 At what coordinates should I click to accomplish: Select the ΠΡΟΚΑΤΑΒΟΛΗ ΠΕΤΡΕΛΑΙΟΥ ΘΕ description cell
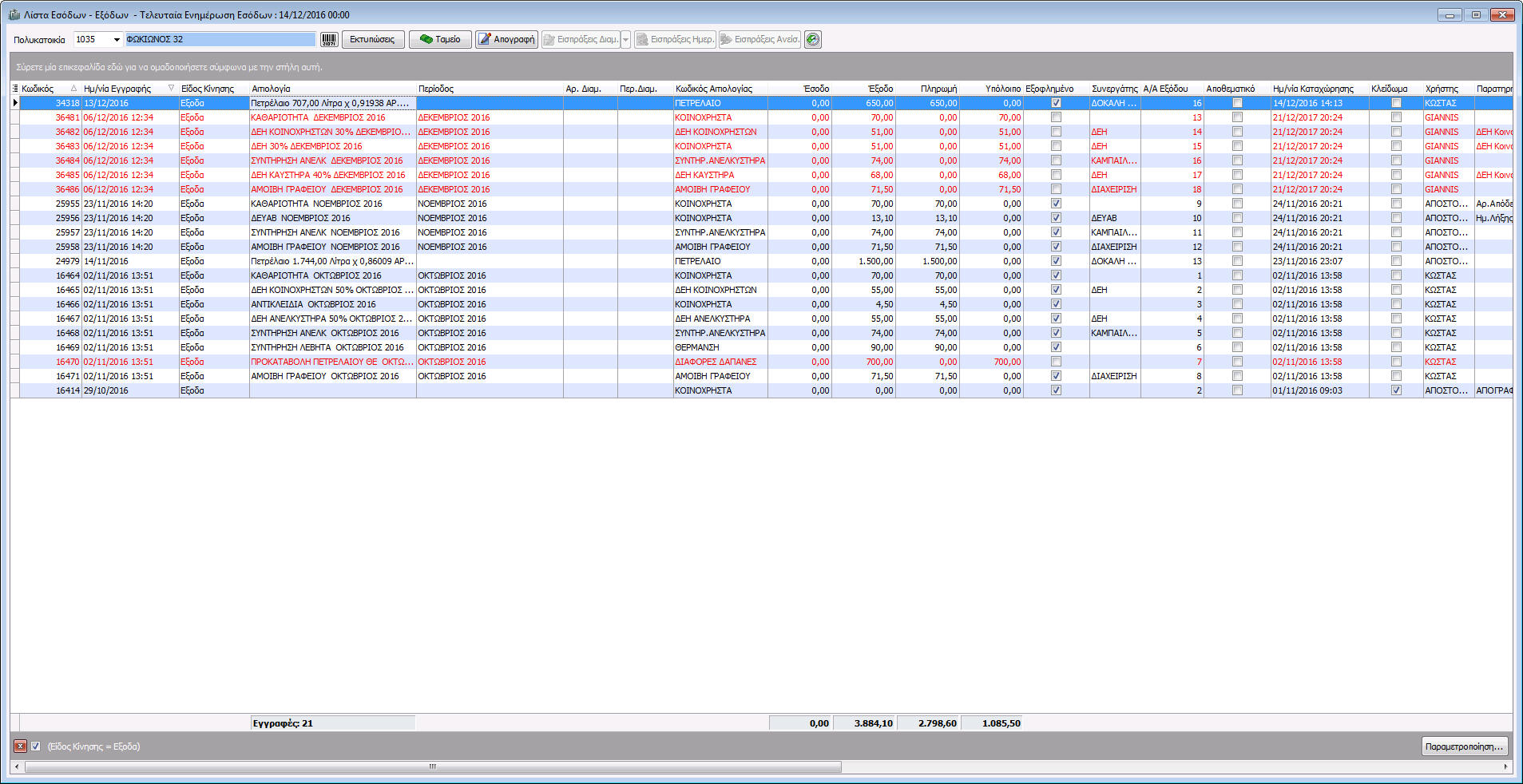[332, 362]
